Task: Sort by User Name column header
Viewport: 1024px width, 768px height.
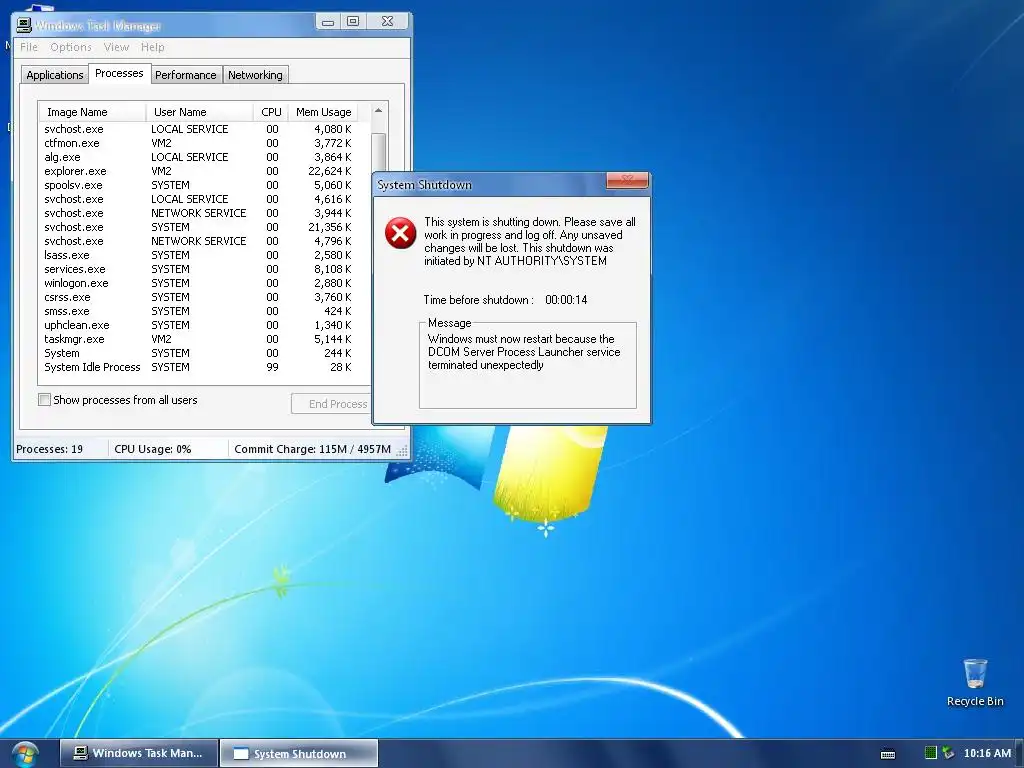Action: pyautogui.click(x=200, y=112)
